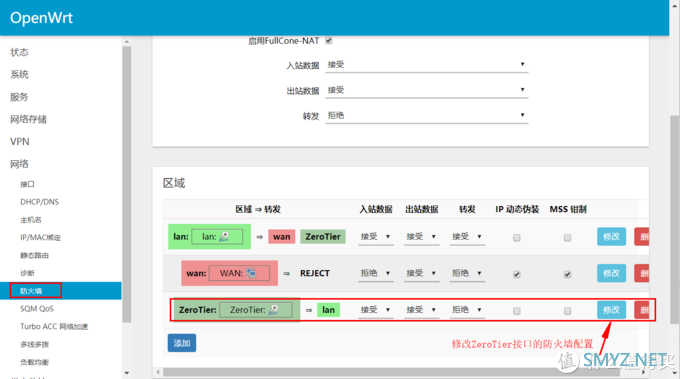The width and height of the screenshot is (680, 379).
Task: Open wan zone 入站数据 dropdown
Action: (x=376, y=273)
